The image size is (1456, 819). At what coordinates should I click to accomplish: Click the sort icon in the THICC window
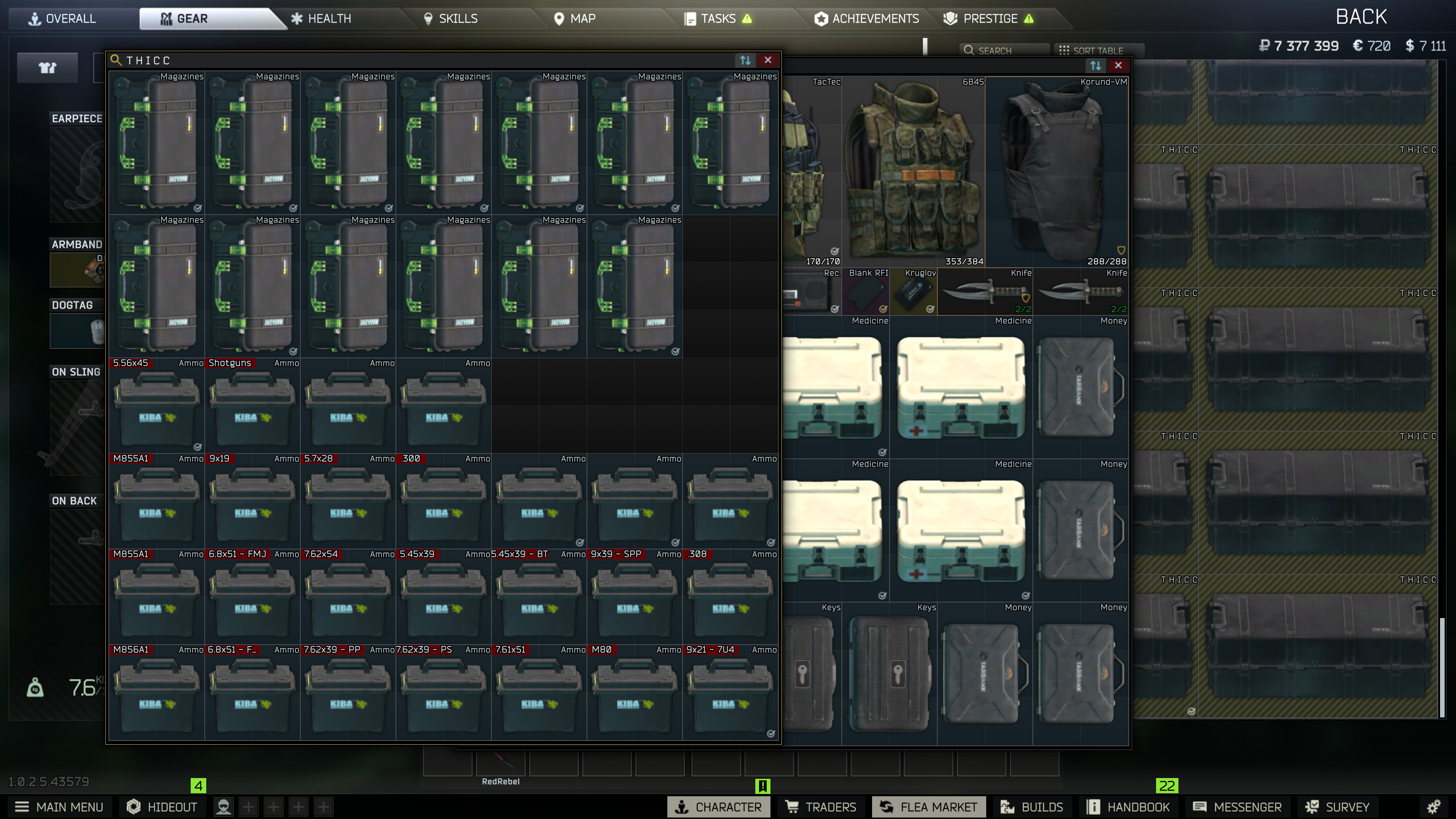(745, 60)
